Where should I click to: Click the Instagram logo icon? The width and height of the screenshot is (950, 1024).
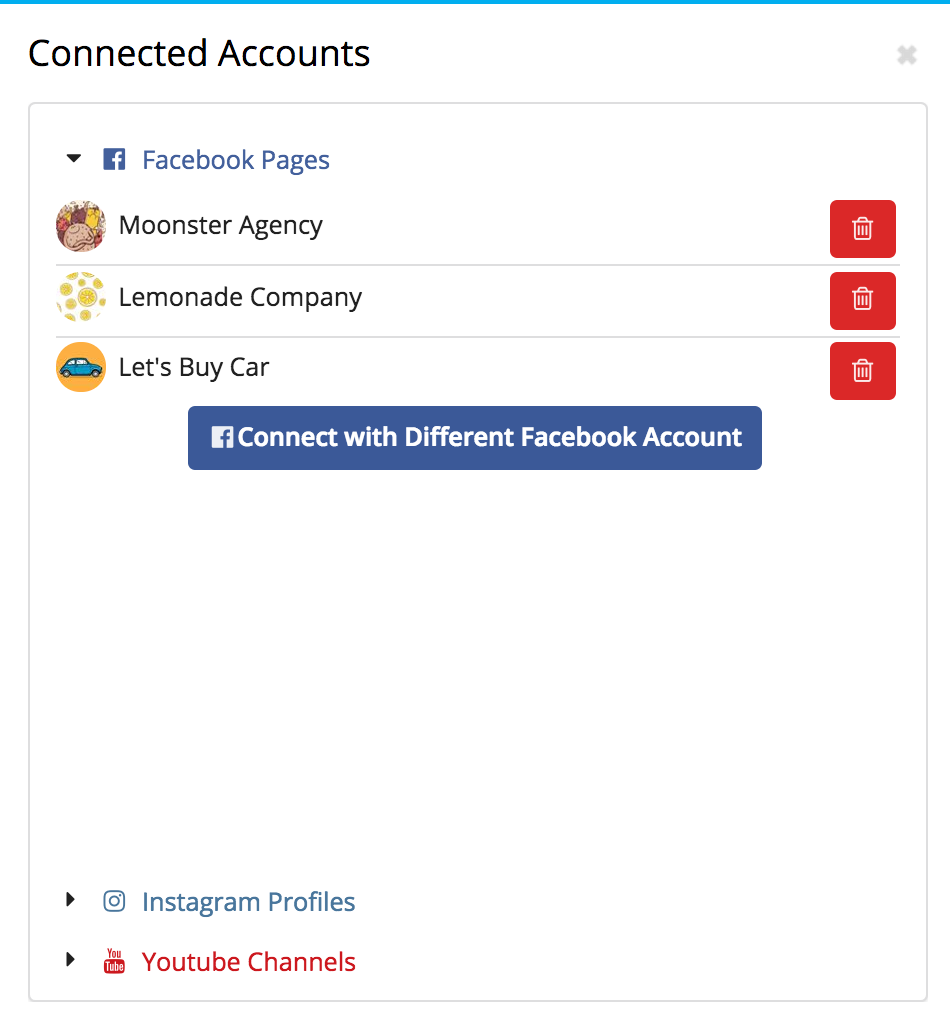click(114, 901)
